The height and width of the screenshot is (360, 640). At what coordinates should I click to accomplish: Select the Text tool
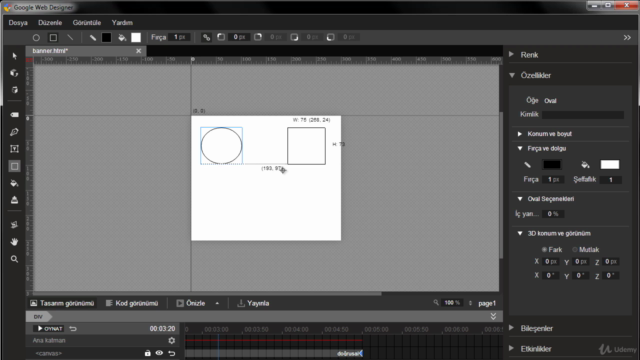[14, 149]
